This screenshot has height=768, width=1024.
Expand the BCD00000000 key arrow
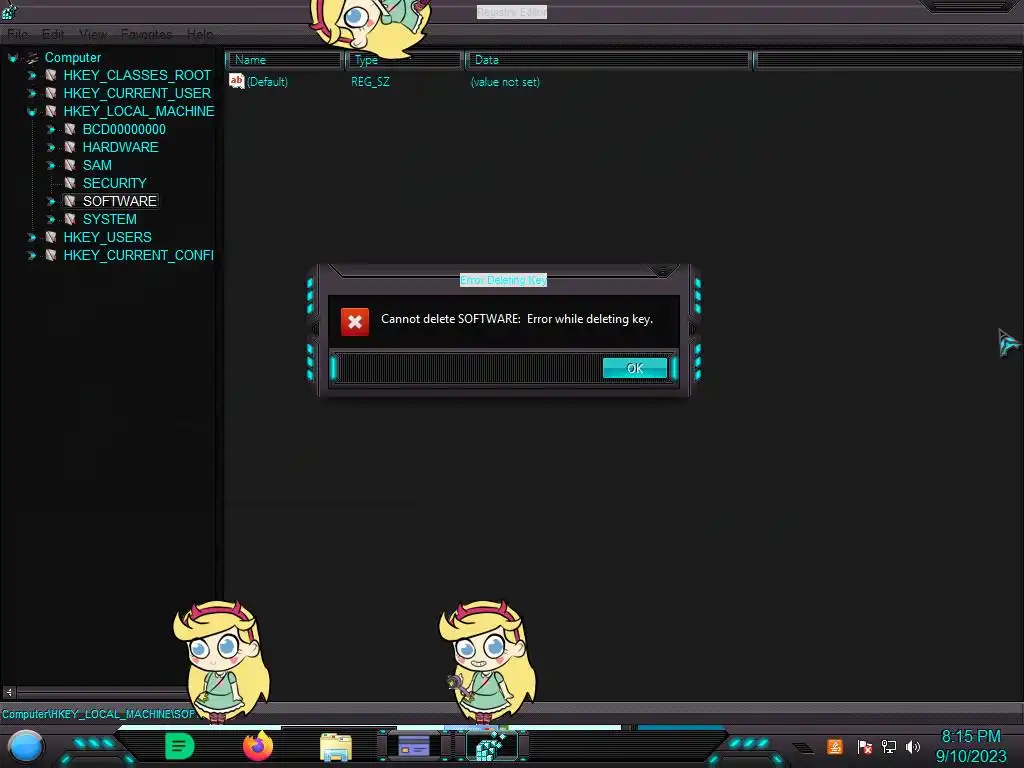(x=51, y=129)
